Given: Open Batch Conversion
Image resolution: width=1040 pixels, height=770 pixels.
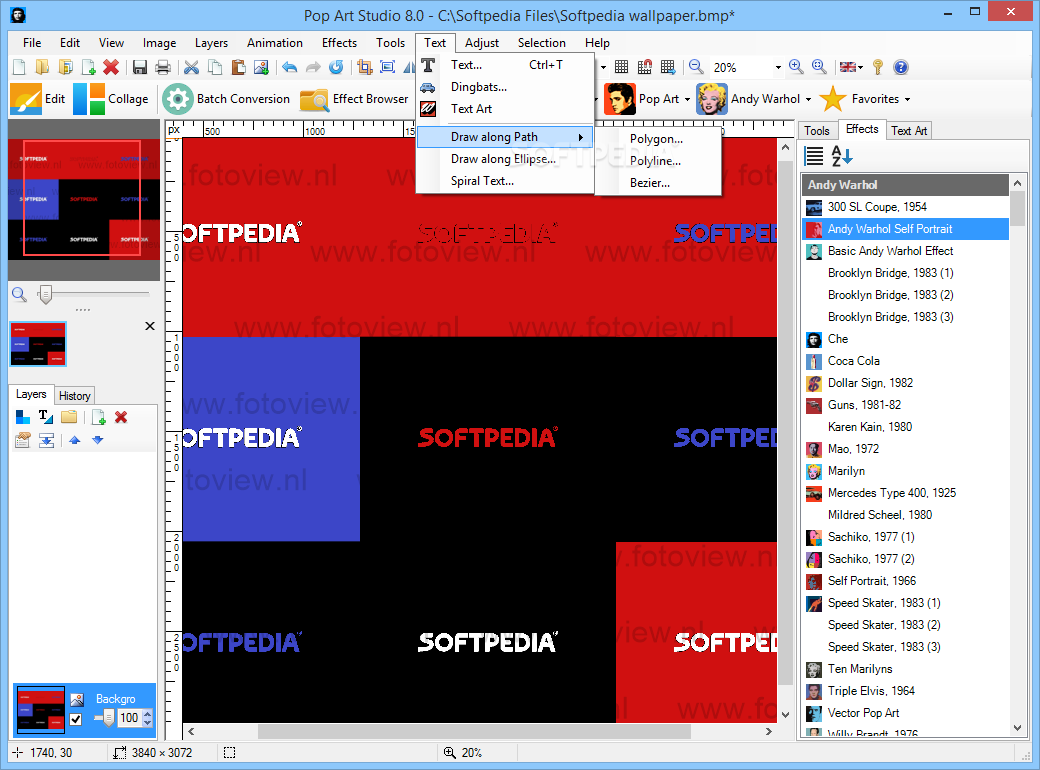Looking at the screenshot, I should tap(226, 99).
